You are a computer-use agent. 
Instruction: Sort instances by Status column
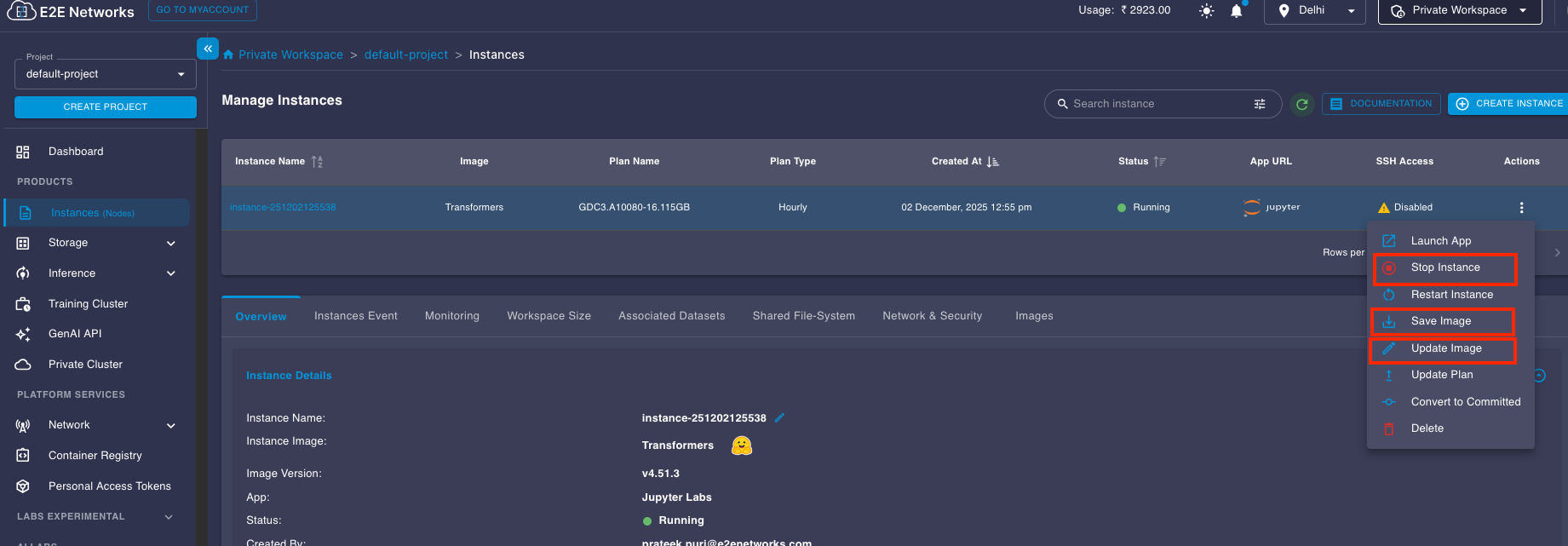click(x=1159, y=161)
